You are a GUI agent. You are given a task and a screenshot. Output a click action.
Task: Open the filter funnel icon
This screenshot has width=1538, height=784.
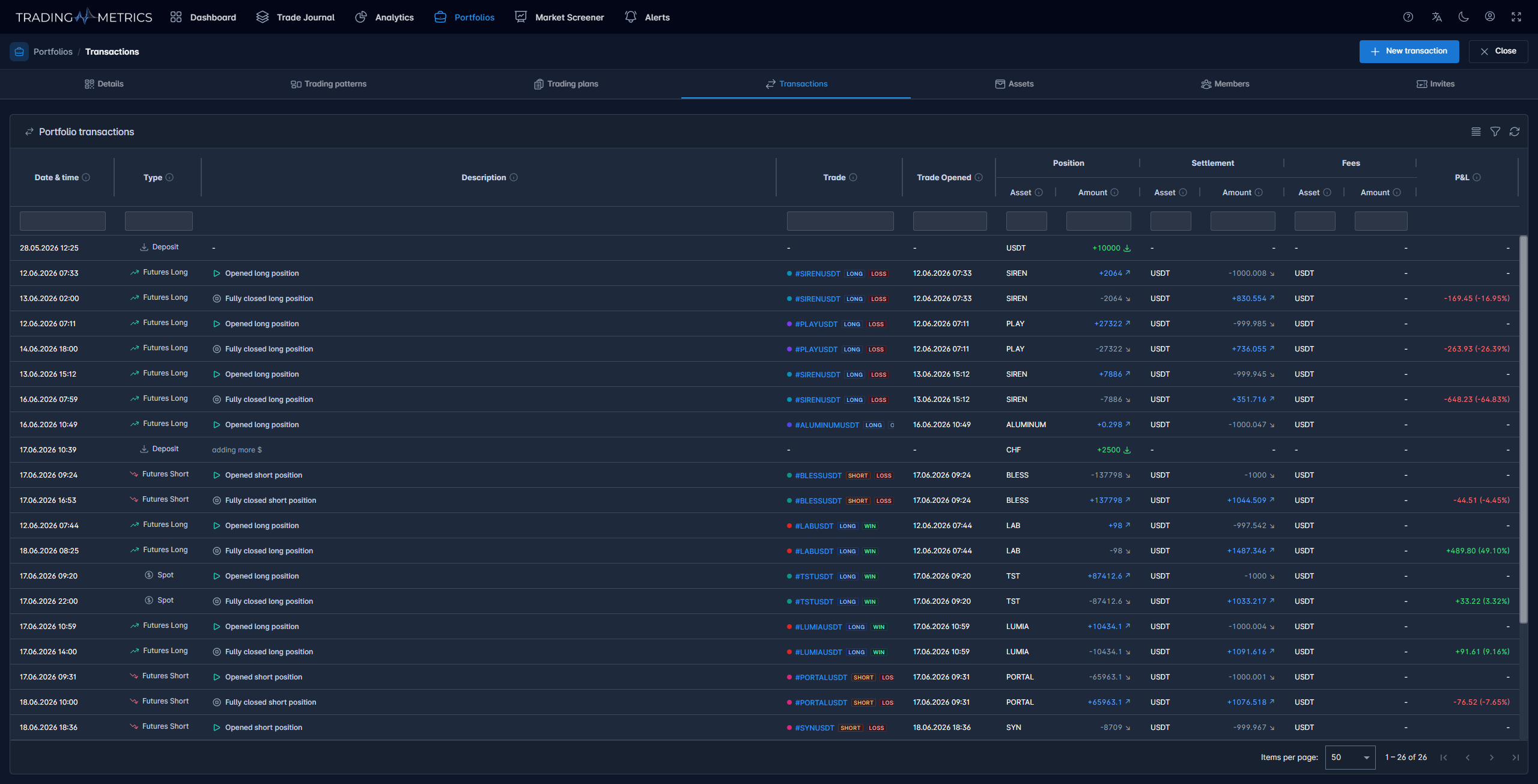pos(1495,132)
